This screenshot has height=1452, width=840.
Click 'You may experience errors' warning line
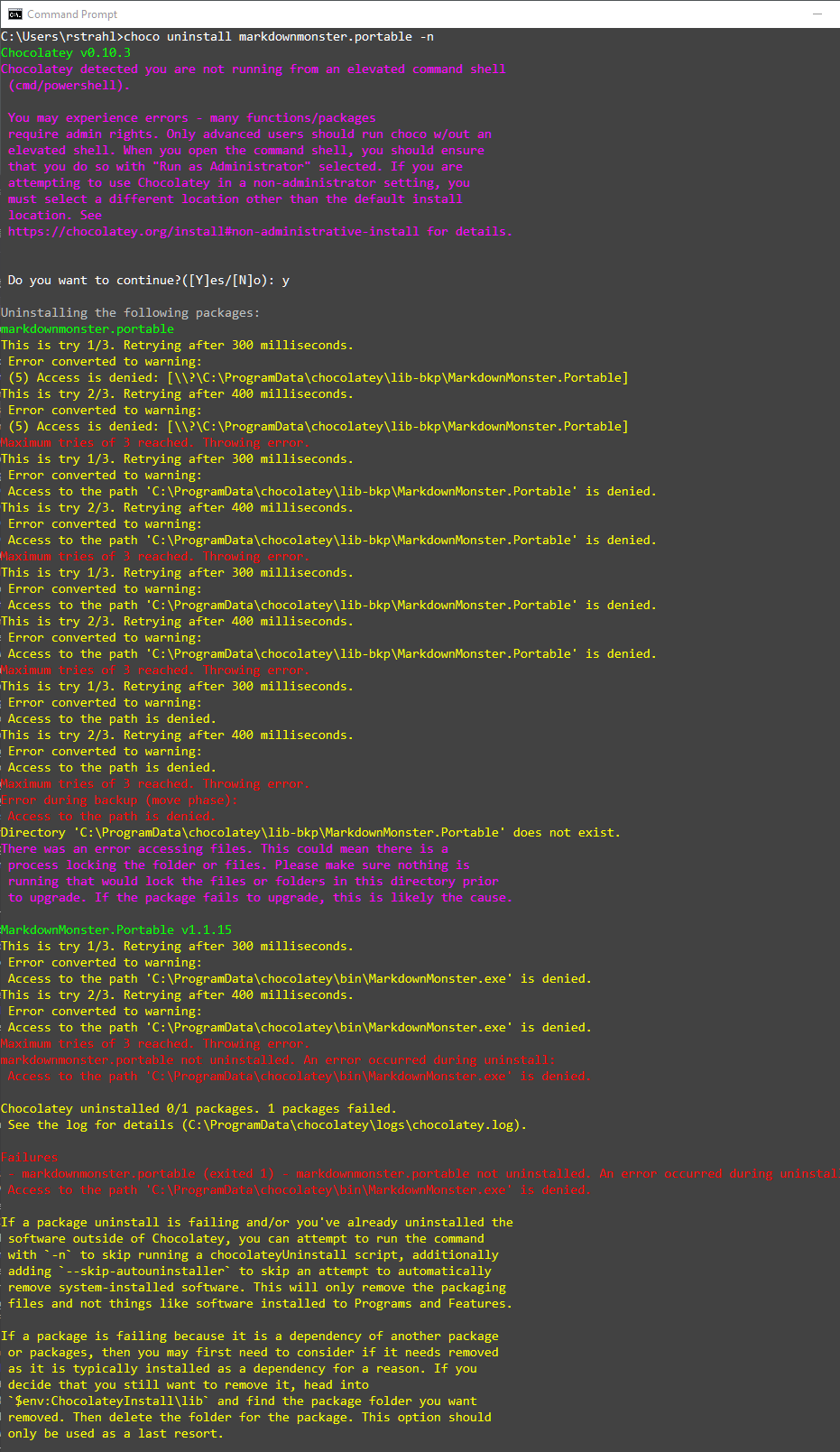(192, 118)
